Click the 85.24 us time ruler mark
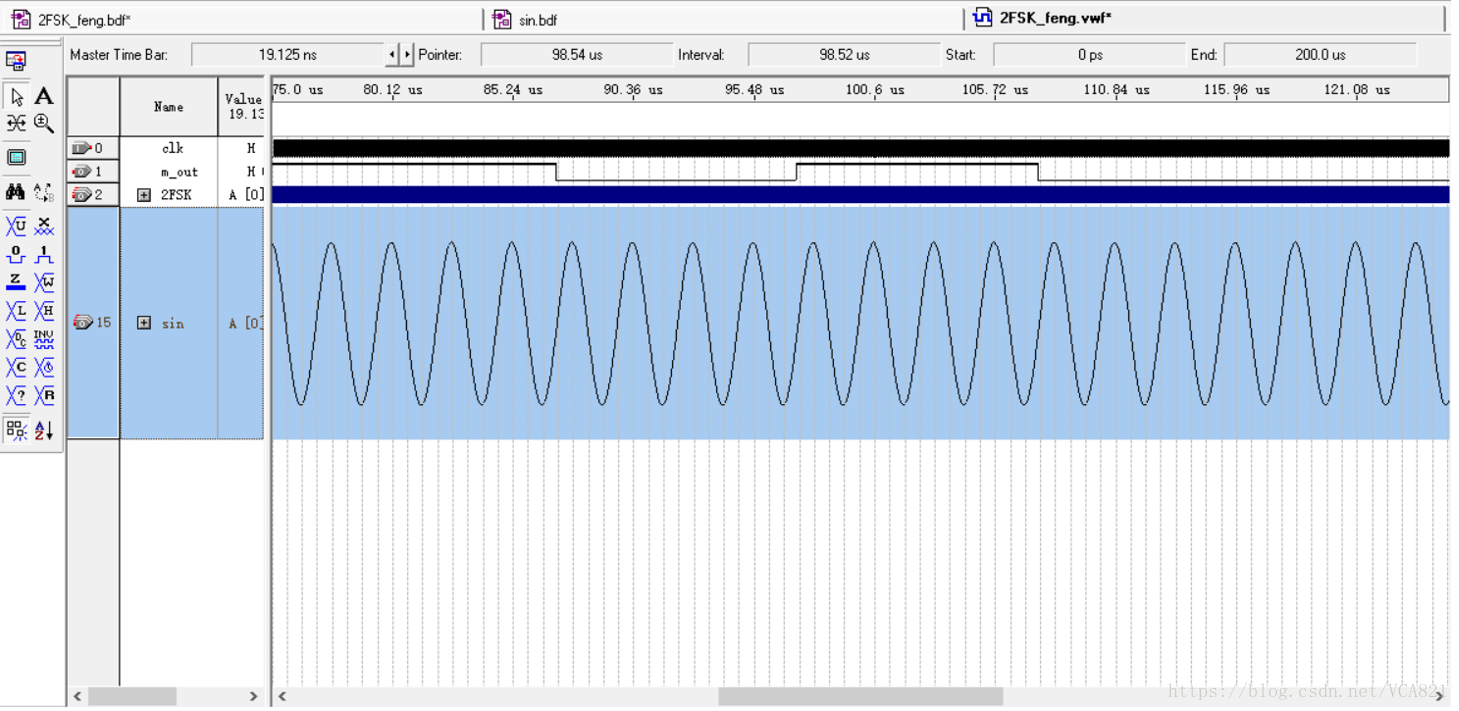The width and height of the screenshot is (1459, 711). click(513, 90)
